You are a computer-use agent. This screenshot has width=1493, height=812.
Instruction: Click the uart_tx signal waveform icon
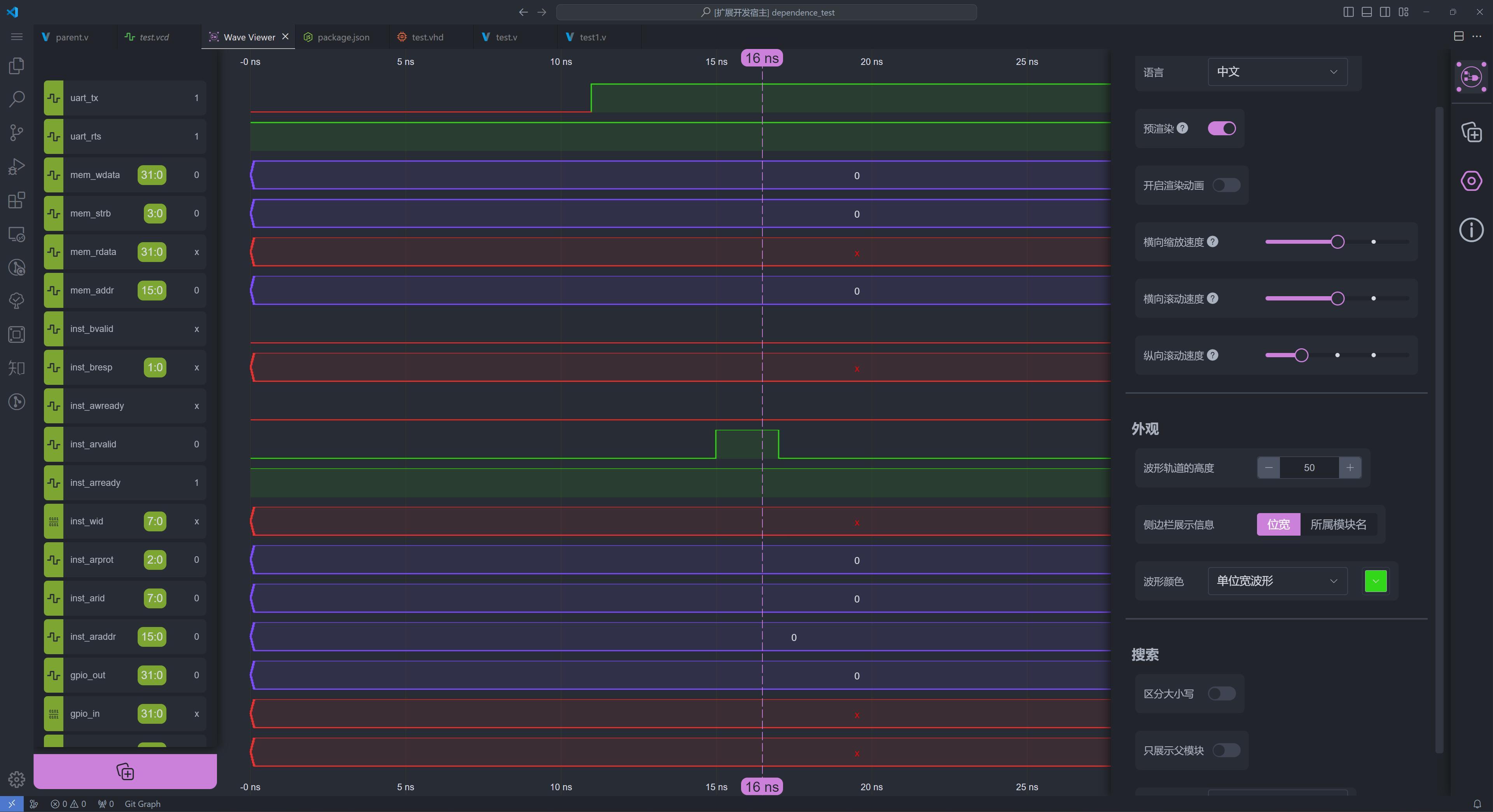pyautogui.click(x=54, y=98)
